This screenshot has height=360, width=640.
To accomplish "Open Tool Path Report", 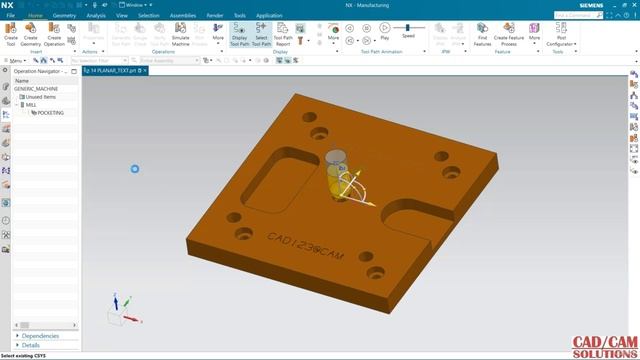I will click(x=283, y=34).
